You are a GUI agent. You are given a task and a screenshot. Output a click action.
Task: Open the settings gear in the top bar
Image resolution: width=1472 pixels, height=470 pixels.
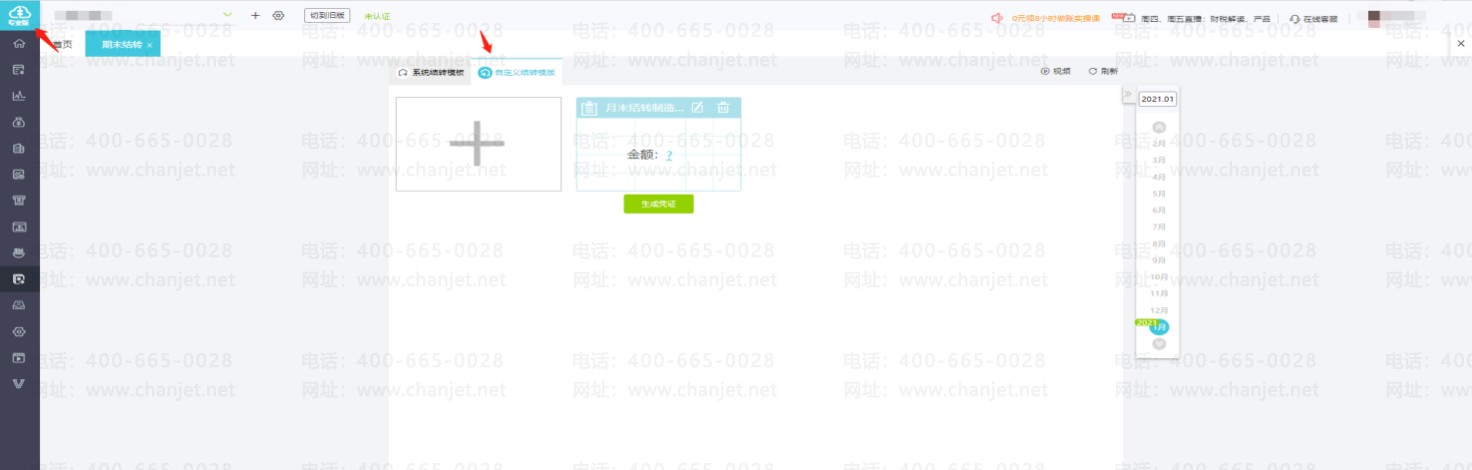278,16
